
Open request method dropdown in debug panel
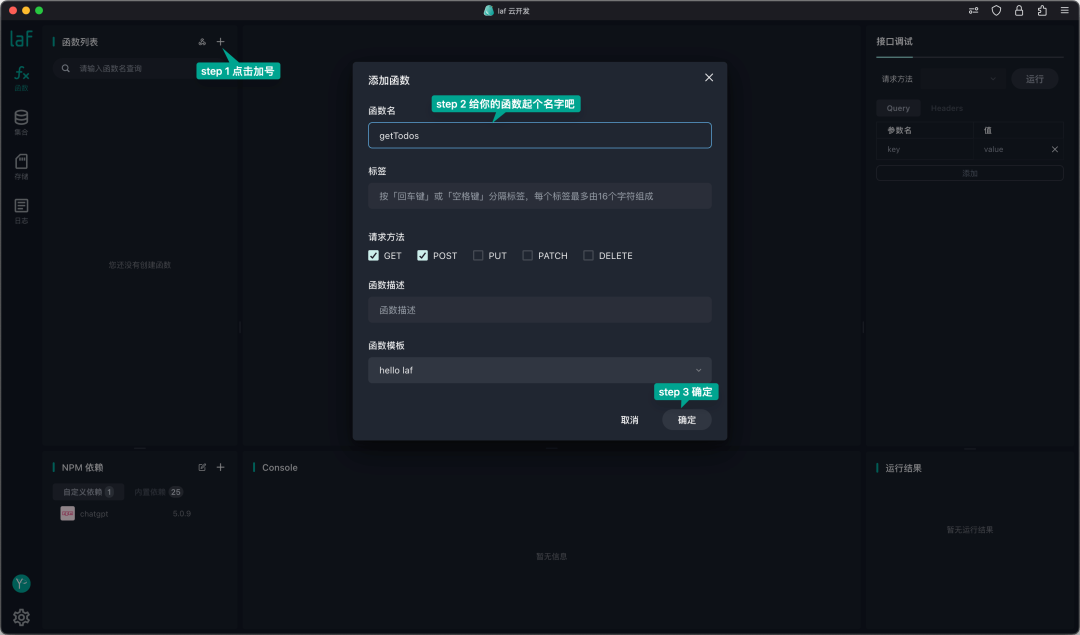[x=962, y=79]
